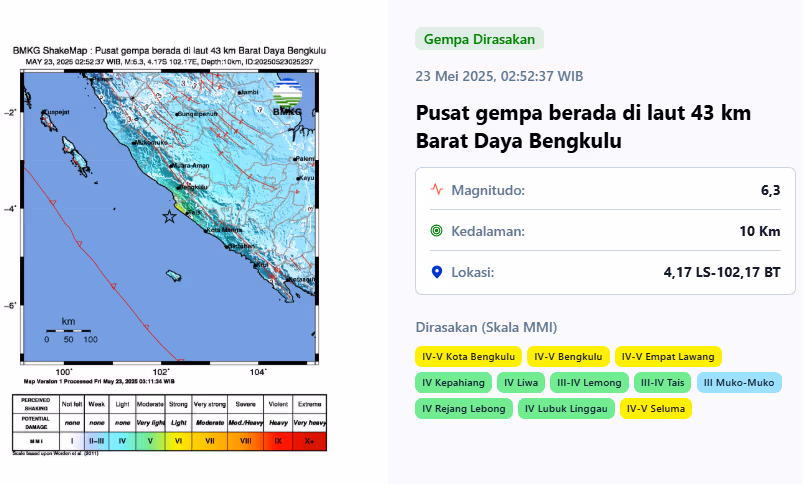Open the earthquake title heading
Viewport: 803px width, 484px height.
[583, 127]
